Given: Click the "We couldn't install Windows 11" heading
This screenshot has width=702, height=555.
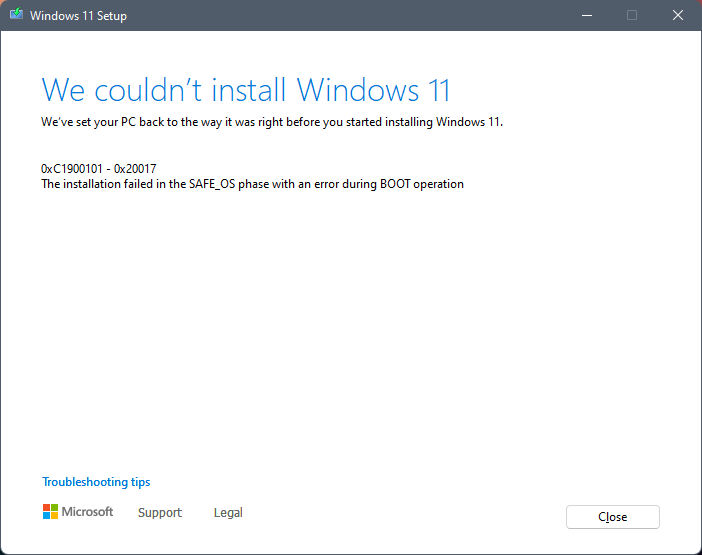Looking at the screenshot, I should tap(246, 90).
